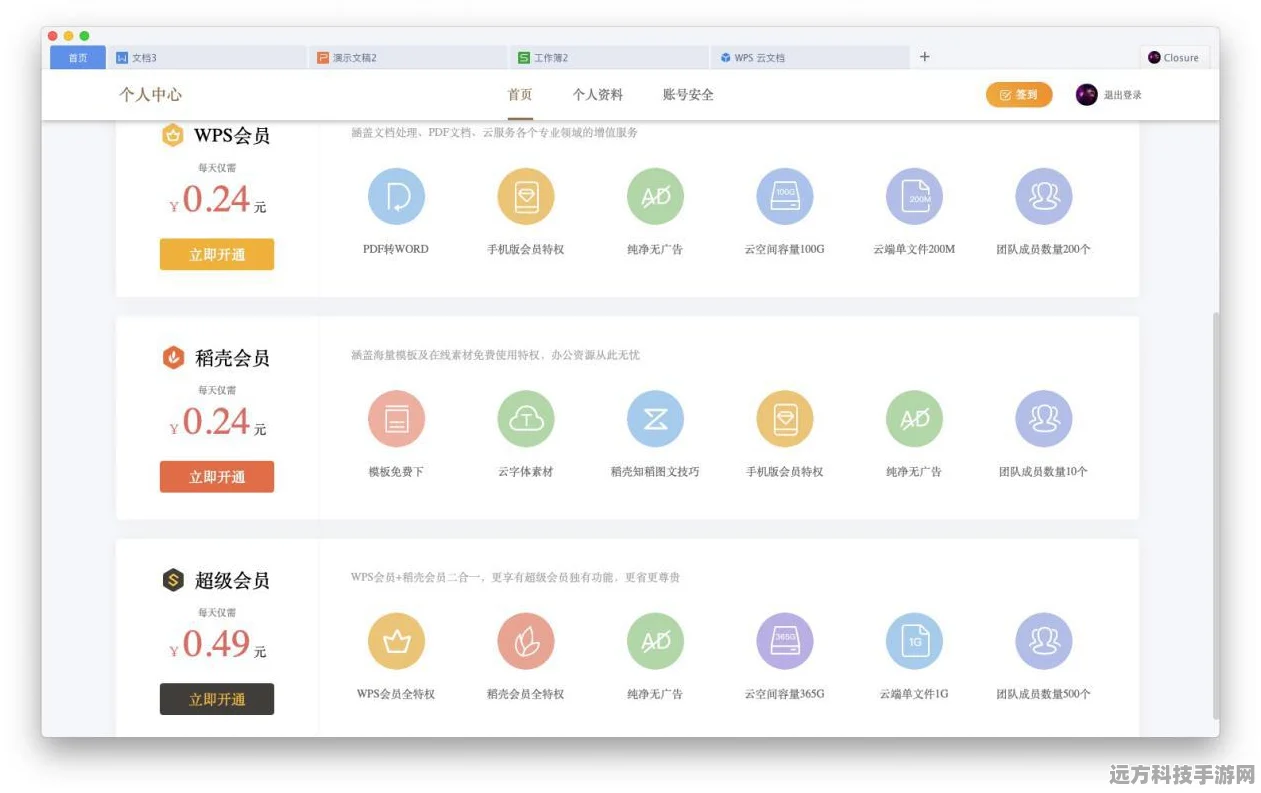Switch to the 文档3 tab

[207, 58]
